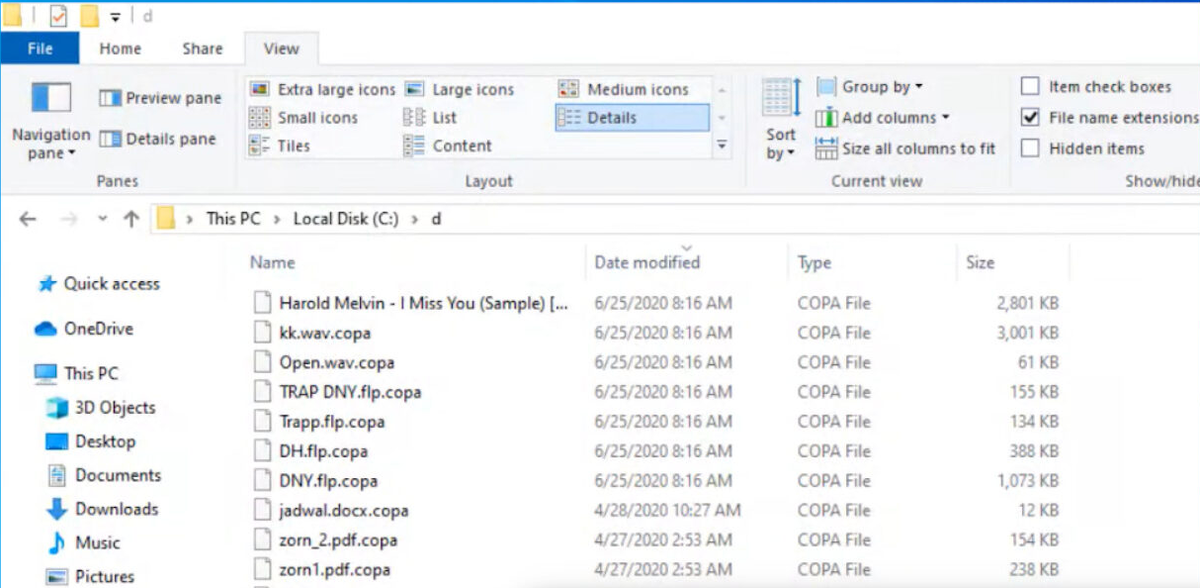This screenshot has width=1200, height=588.
Task: Click the Forward navigation arrow
Action: [x=68, y=219]
